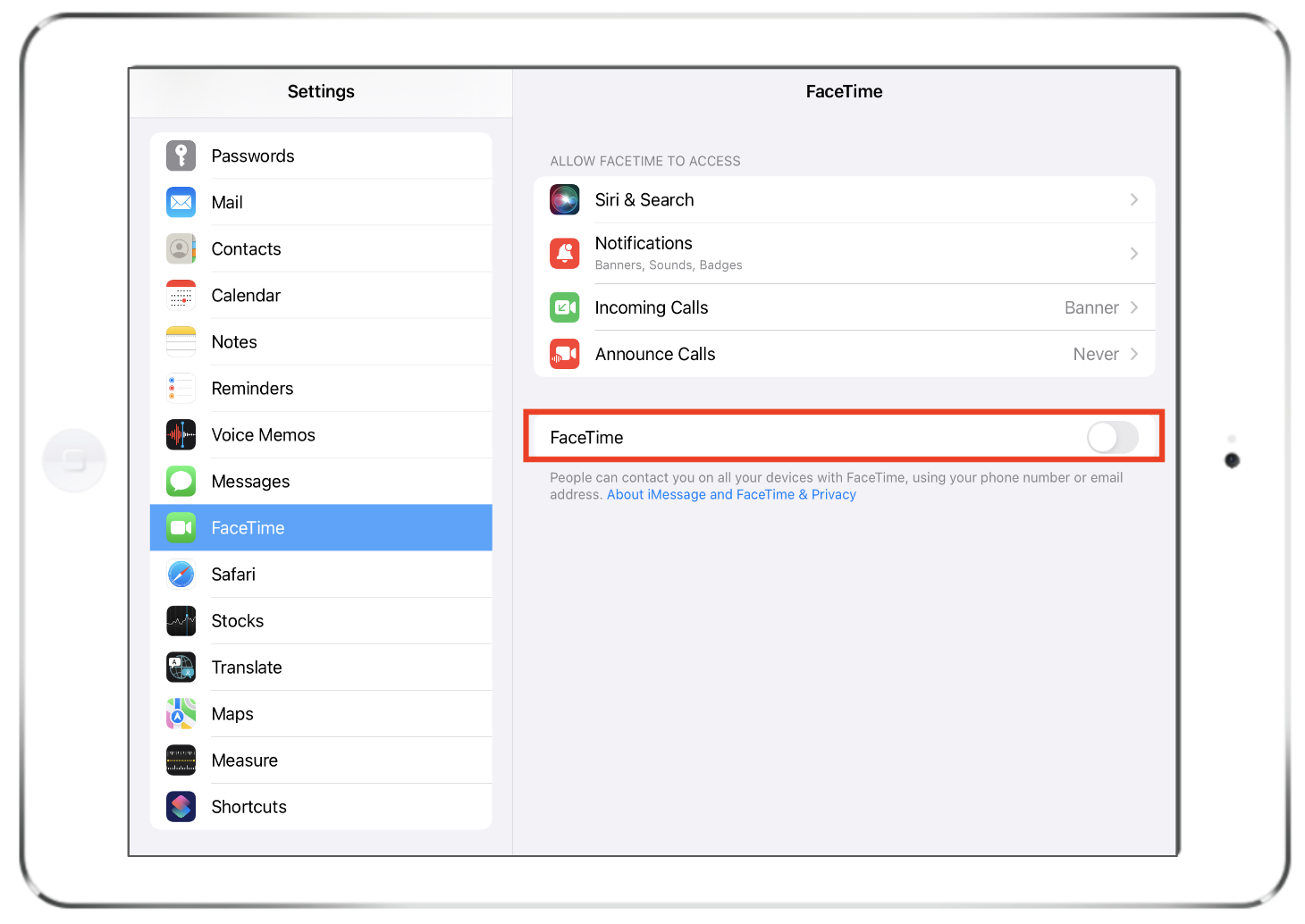Tap the red Announce Calls icon
1305x924 pixels.
point(564,354)
